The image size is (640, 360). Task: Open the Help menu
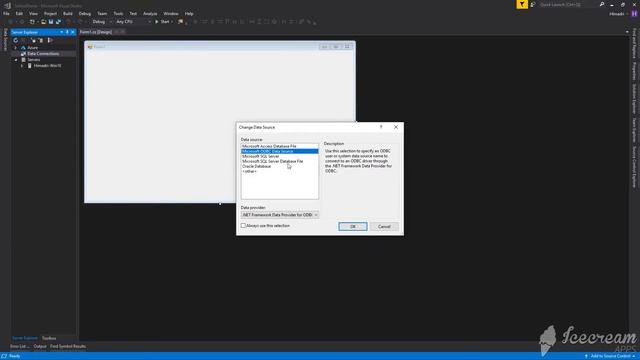click(x=189, y=13)
